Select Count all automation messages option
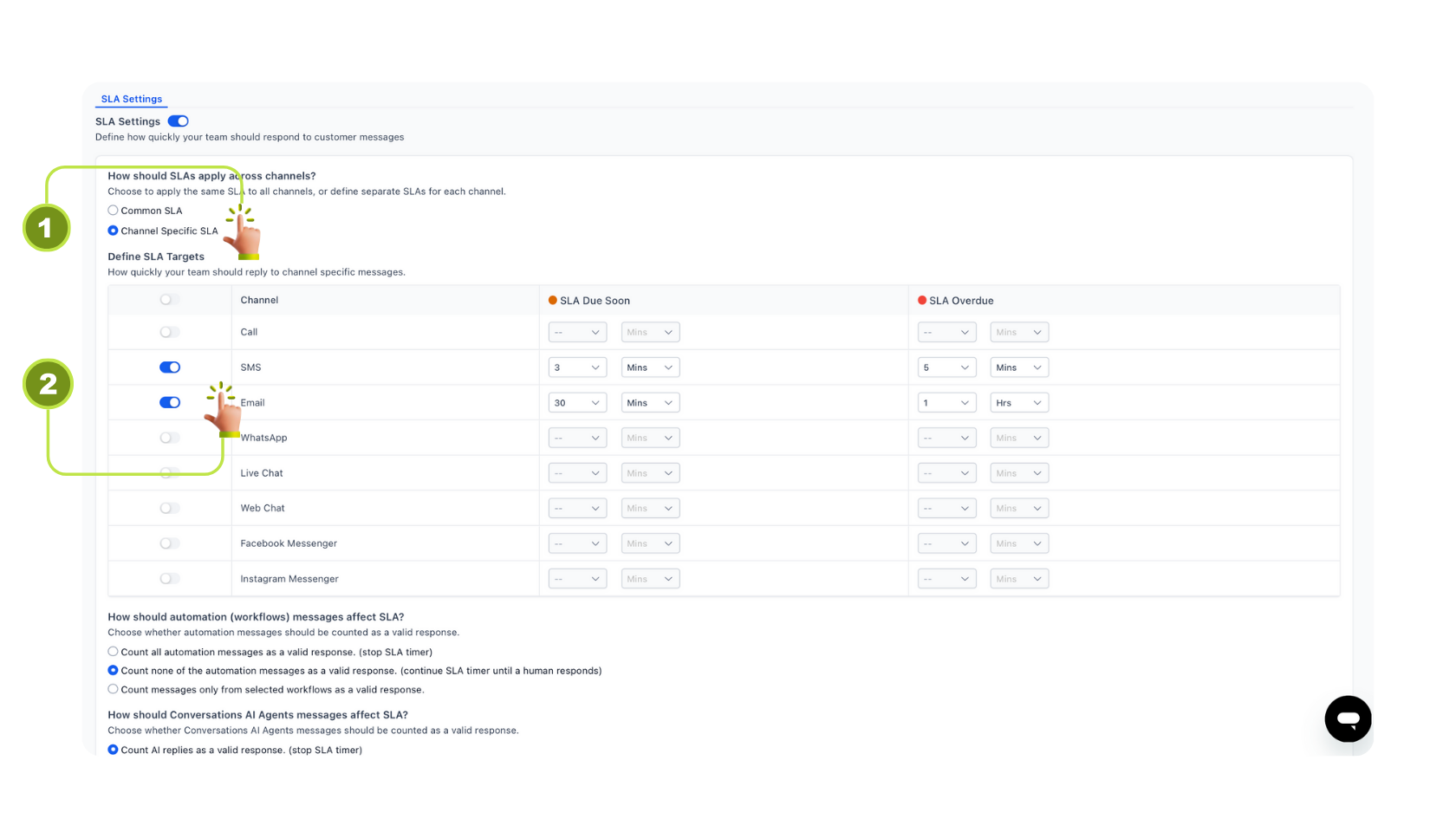The height and width of the screenshot is (819, 1456). click(x=113, y=652)
